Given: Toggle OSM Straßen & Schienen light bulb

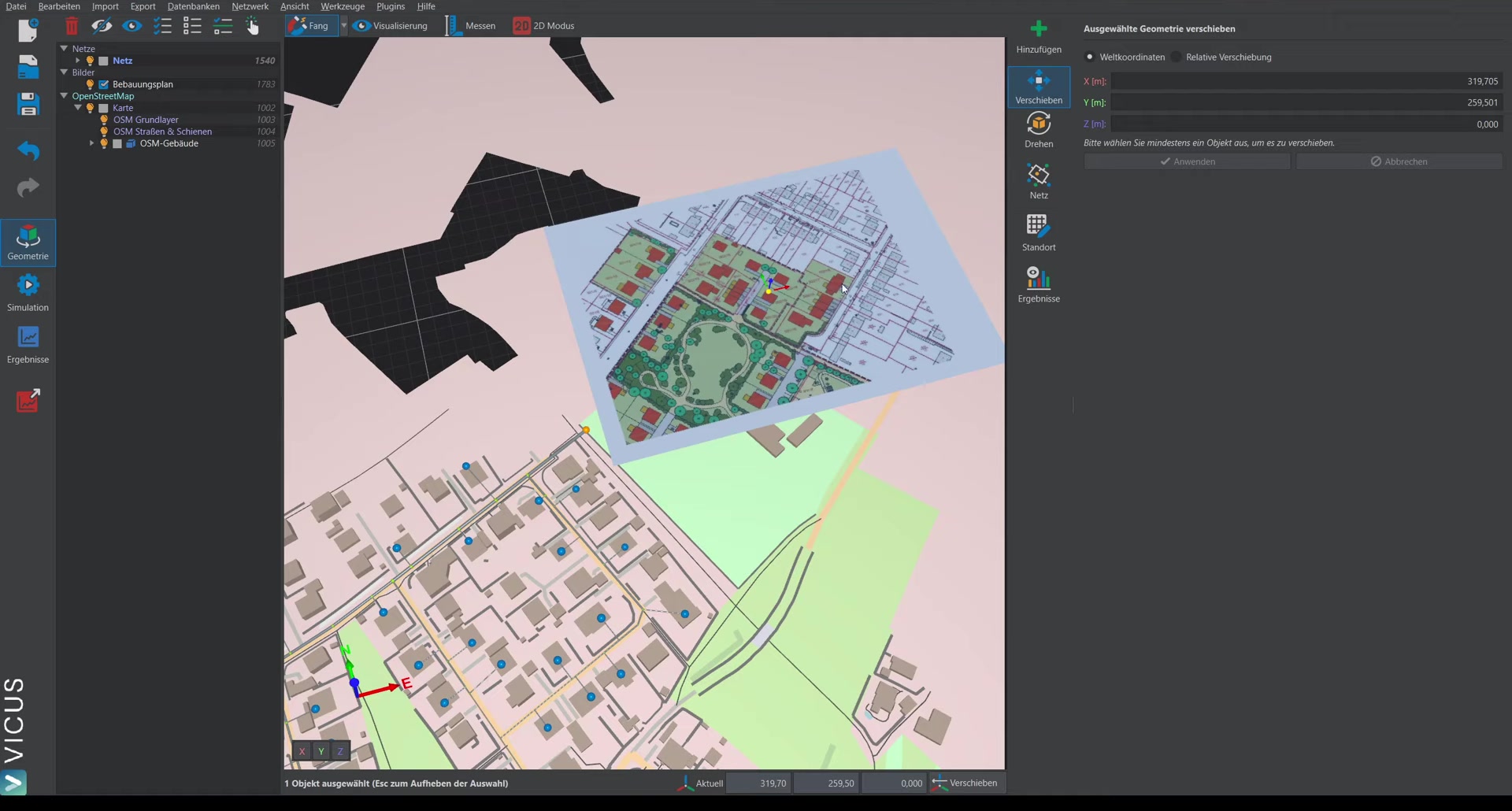Looking at the screenshot, I should coord(104,131).
